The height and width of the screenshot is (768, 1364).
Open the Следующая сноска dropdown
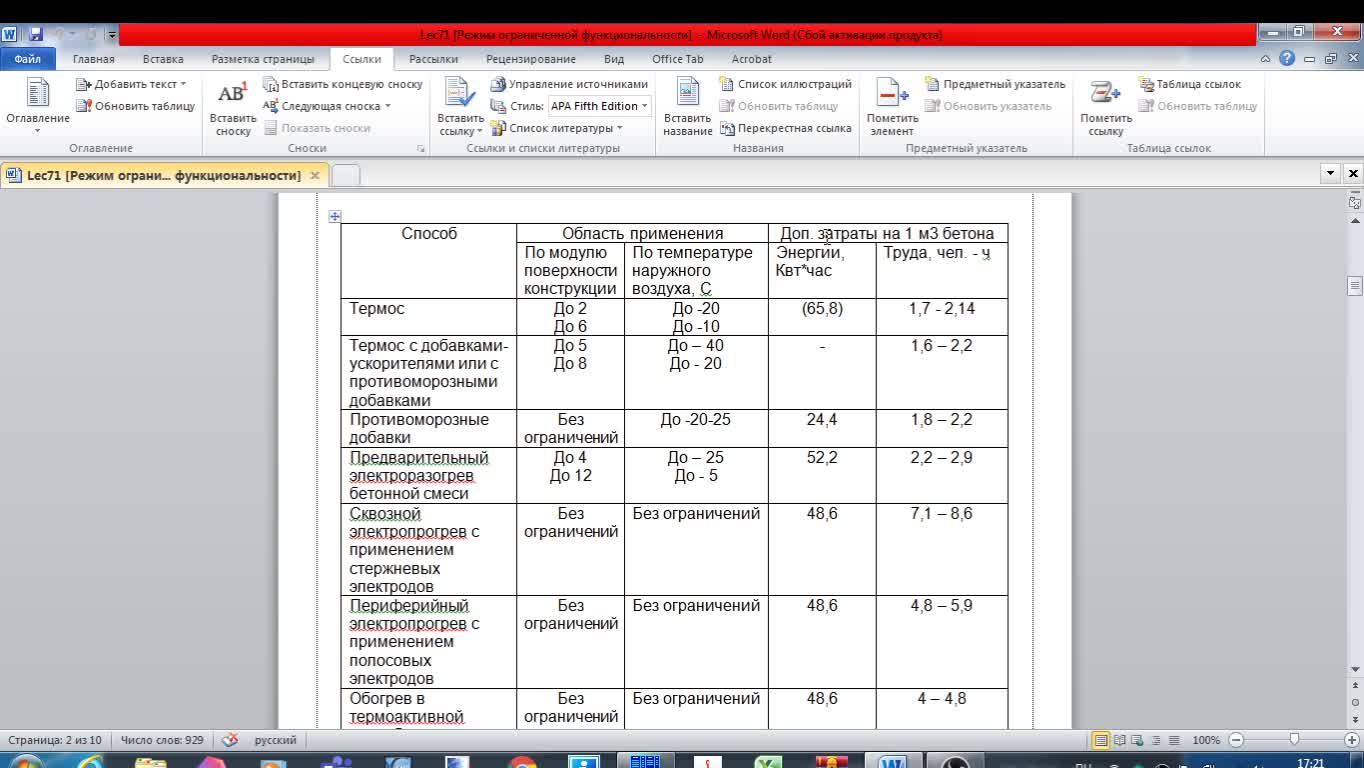[x=327, y=106]
